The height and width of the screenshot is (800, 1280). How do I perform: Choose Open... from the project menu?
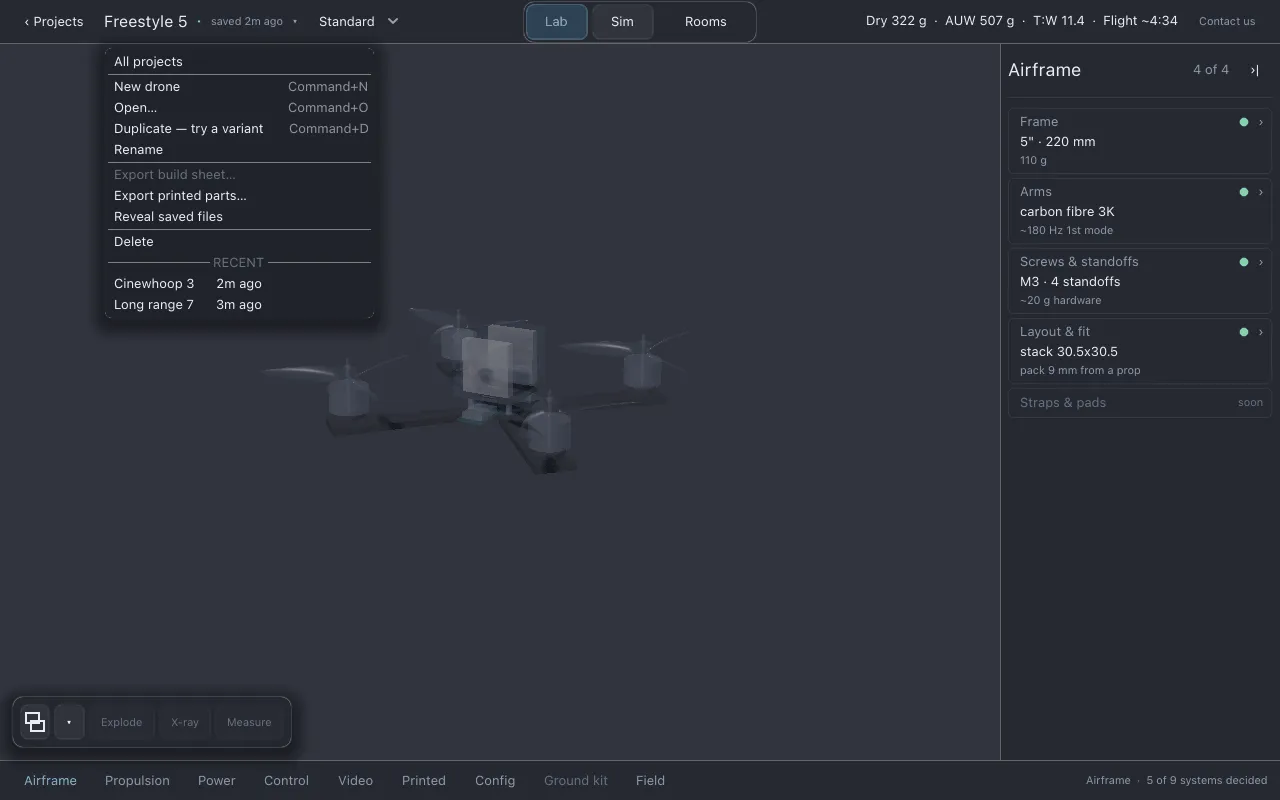tap(240, 108)
